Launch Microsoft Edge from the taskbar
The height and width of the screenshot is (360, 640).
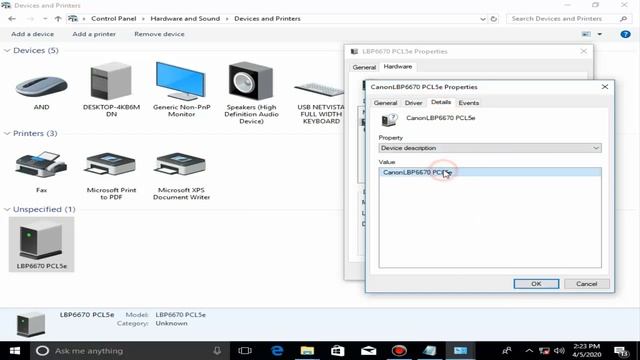pyautogui.click(x=277, y=351)
